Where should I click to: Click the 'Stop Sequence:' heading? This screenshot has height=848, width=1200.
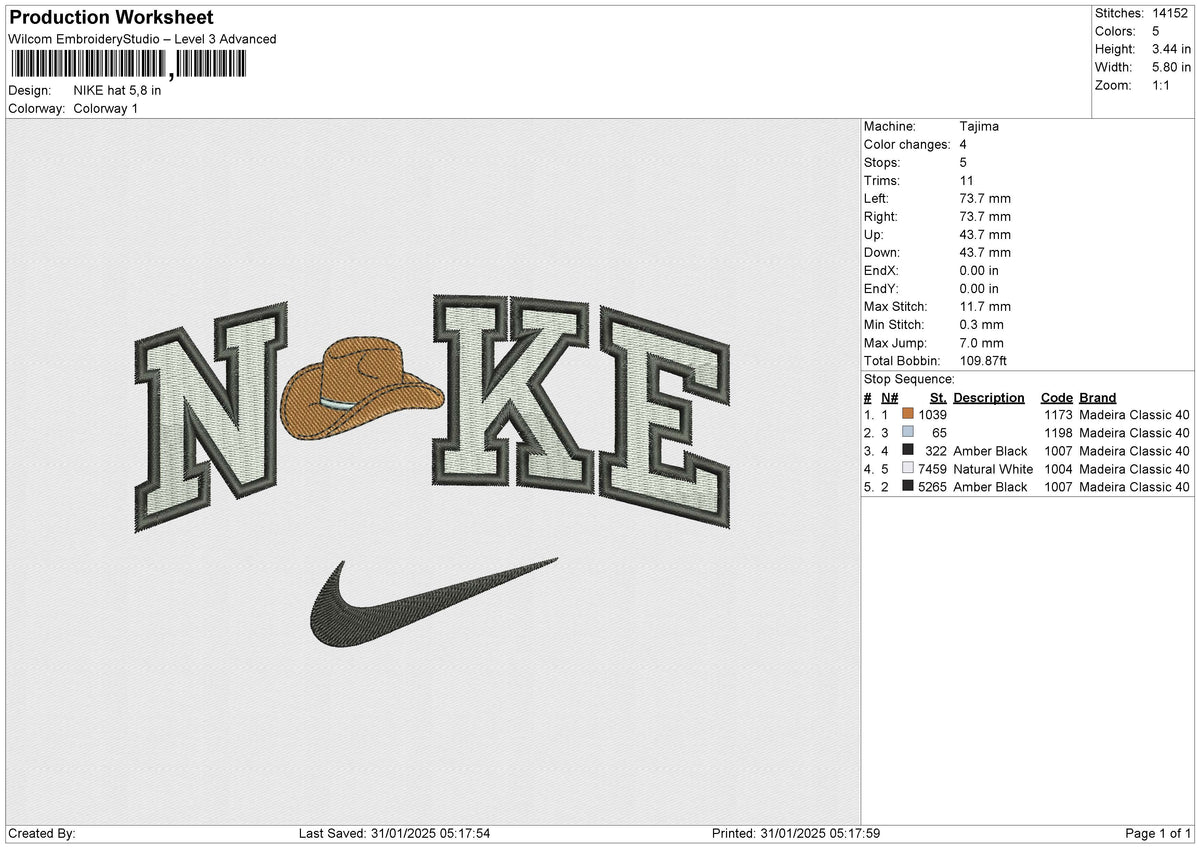[x=909, y=379]
